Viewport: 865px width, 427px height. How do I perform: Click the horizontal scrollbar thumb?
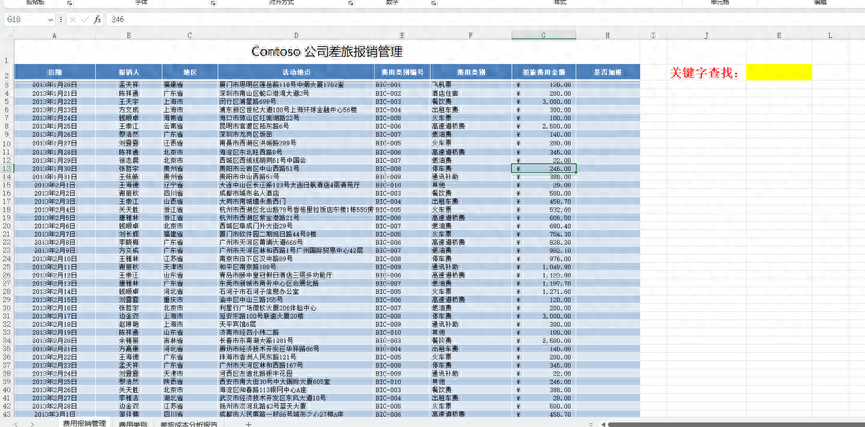(736, 424)
